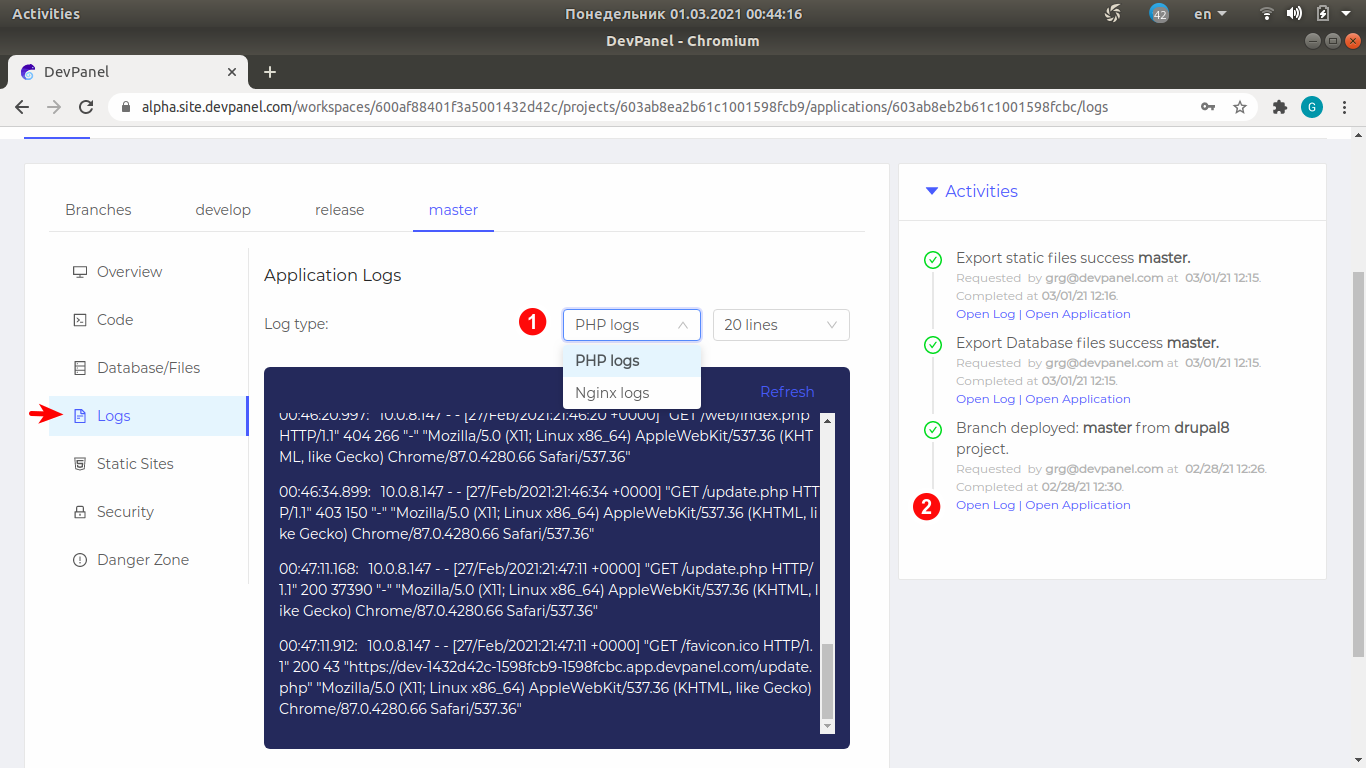This screenshot has width=1366, height=768.
Task: Select Nginx logs from the log type dropdown
Action: (613, 392)
